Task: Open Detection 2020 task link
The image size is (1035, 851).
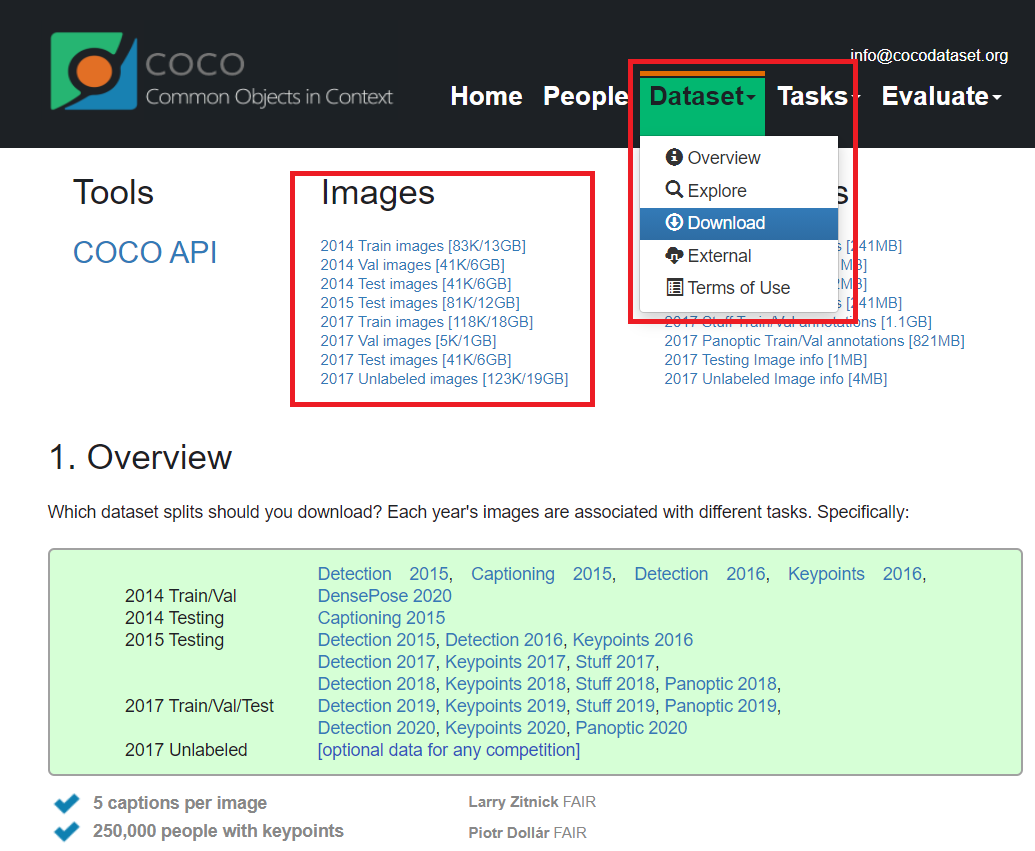Action: click(376, 728)
